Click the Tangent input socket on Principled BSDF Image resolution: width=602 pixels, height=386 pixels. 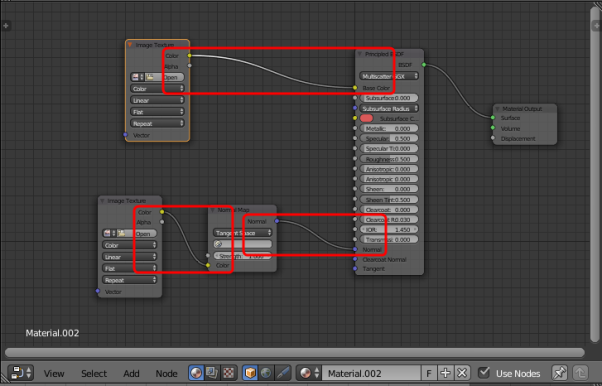[355, 268]
